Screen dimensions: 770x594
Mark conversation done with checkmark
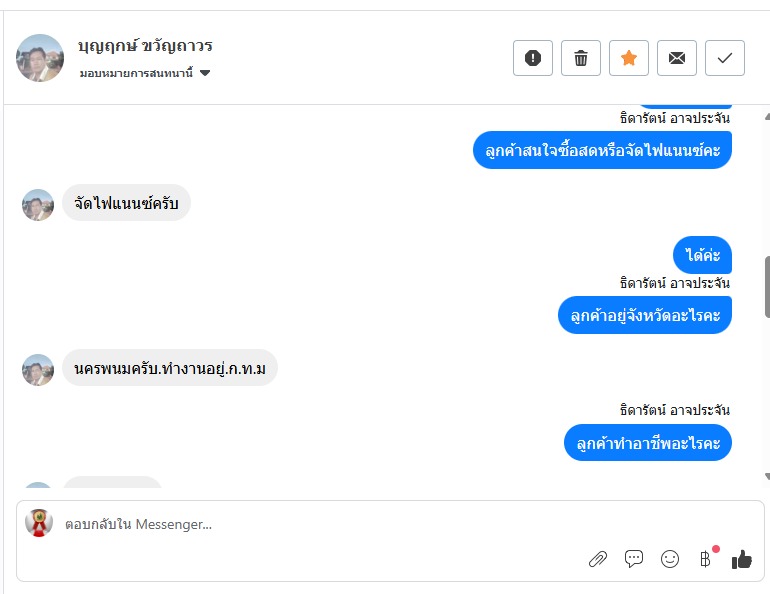click(x=725, y=58)
